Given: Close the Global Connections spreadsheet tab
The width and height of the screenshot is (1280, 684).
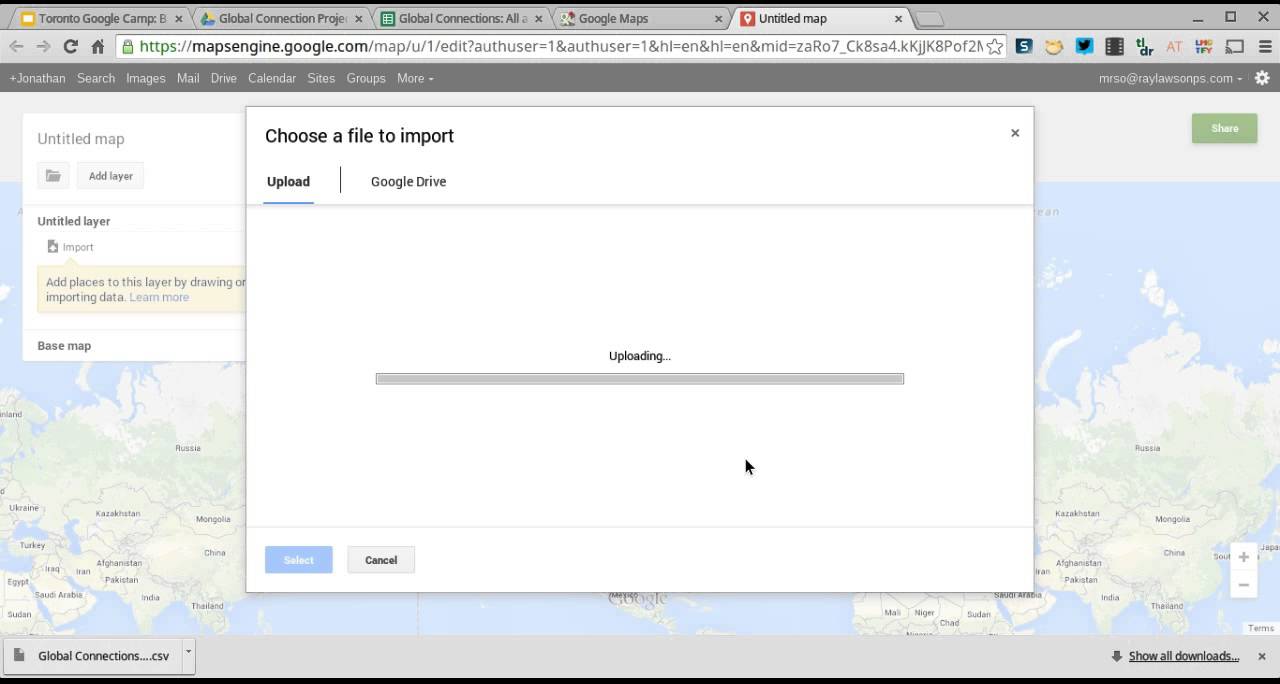Looking at the screenshot, I should (539, 19).
